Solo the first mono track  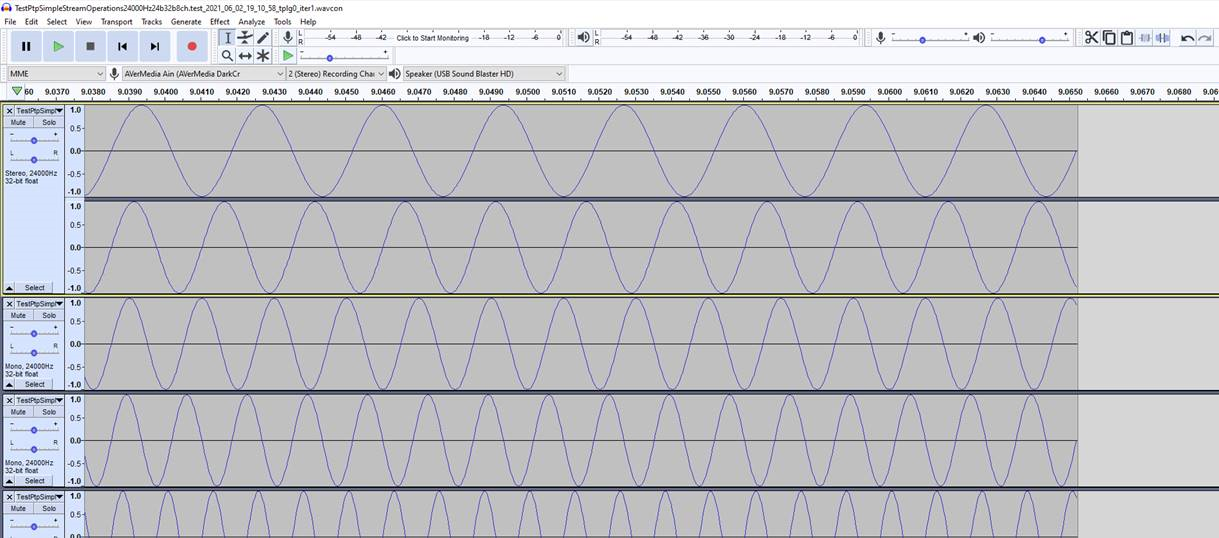tap(49, 315)
